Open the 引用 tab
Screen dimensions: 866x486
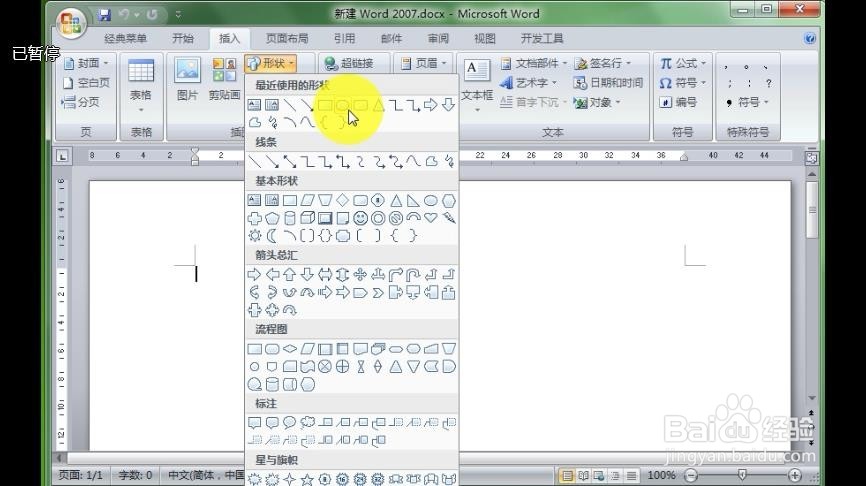click(x=344, y=39)
